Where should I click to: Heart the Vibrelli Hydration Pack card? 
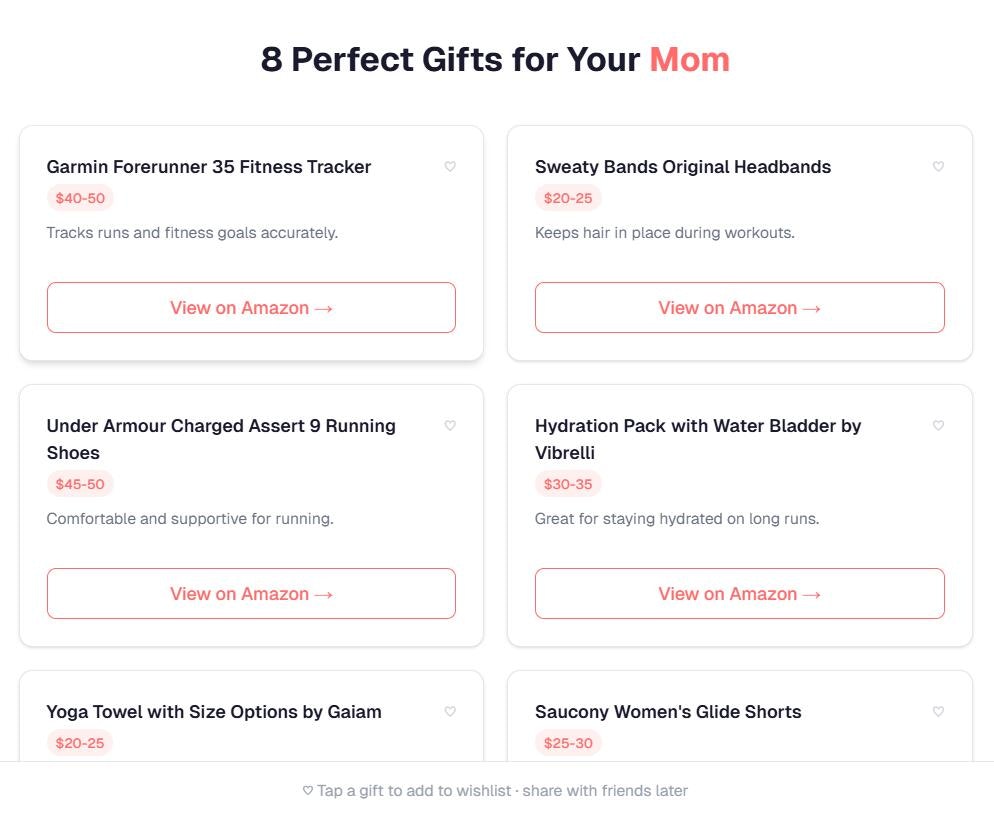[938, 426]
